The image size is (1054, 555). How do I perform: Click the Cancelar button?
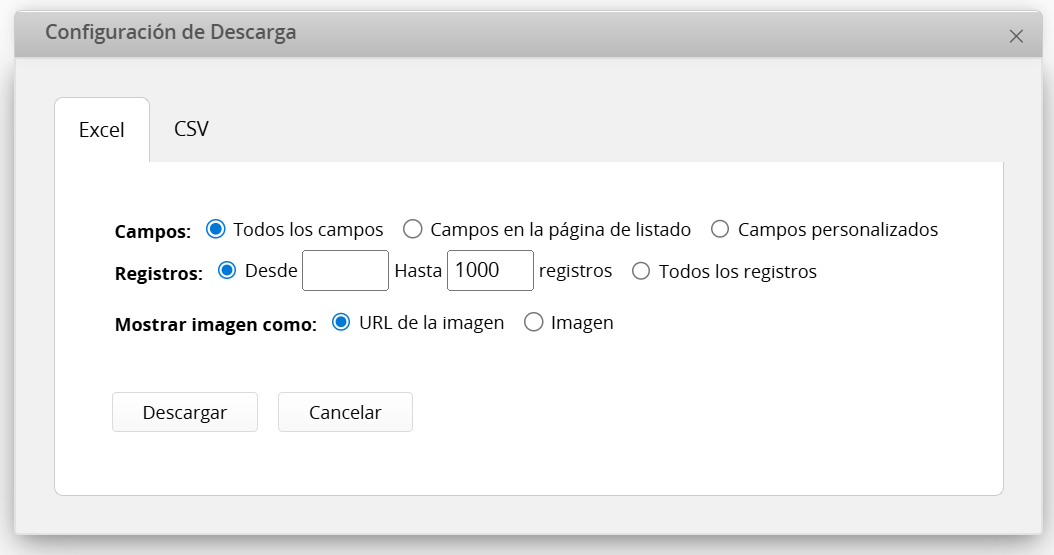(x=345, y=412)
